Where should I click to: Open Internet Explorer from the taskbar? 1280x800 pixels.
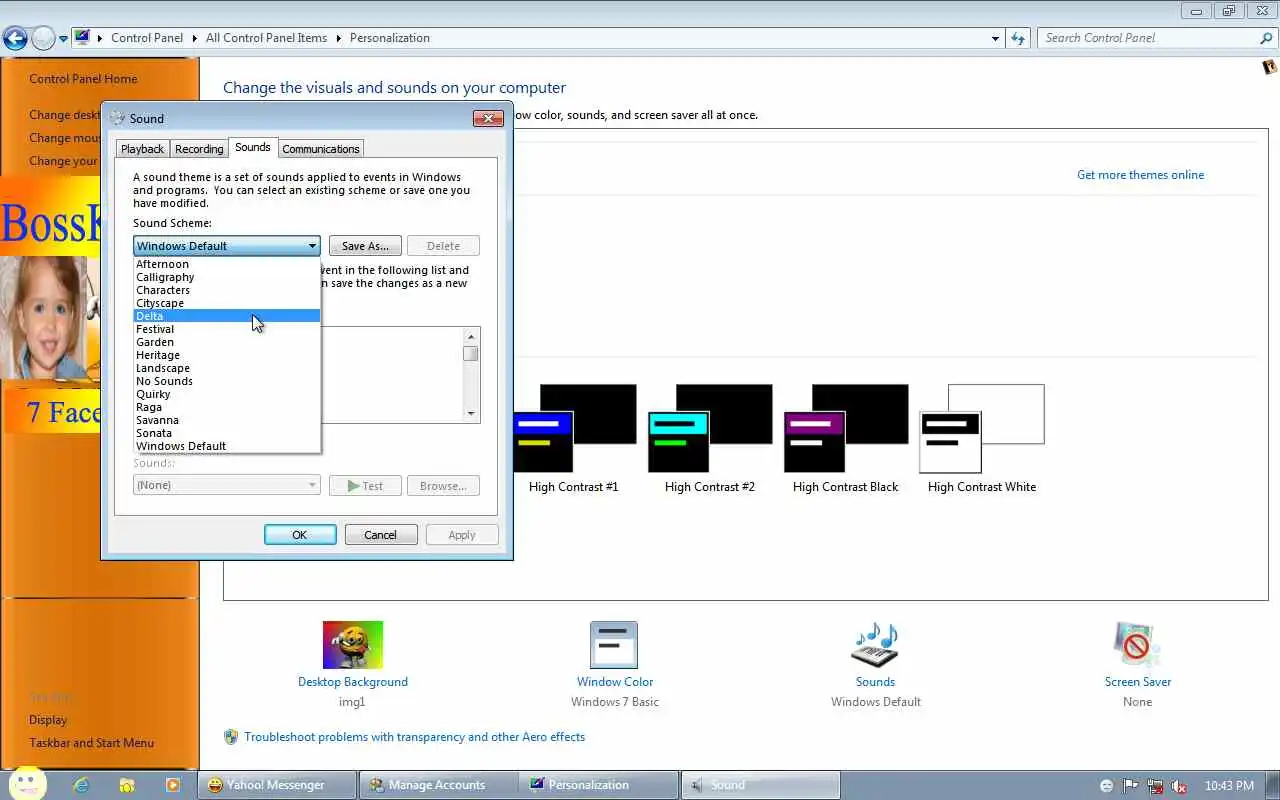(82, 785)
